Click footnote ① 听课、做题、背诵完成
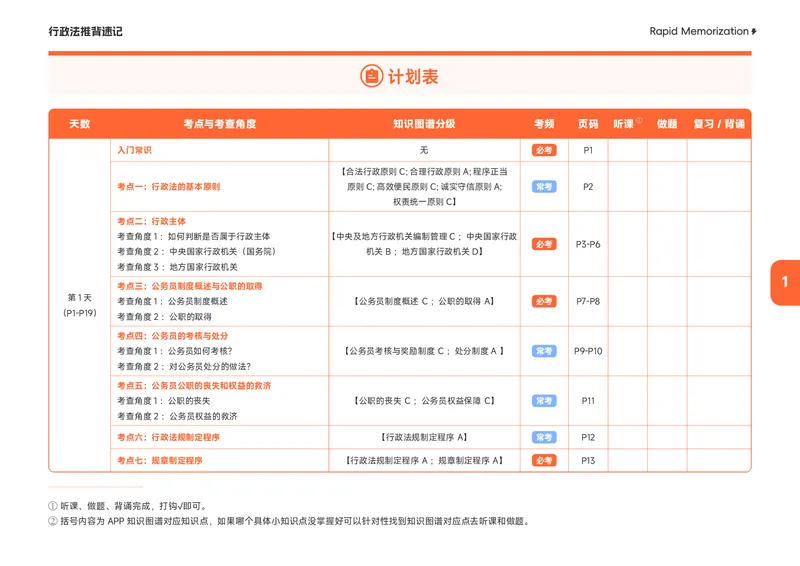The height and width of the screenshot is (566, 800). tap(128, 506)
